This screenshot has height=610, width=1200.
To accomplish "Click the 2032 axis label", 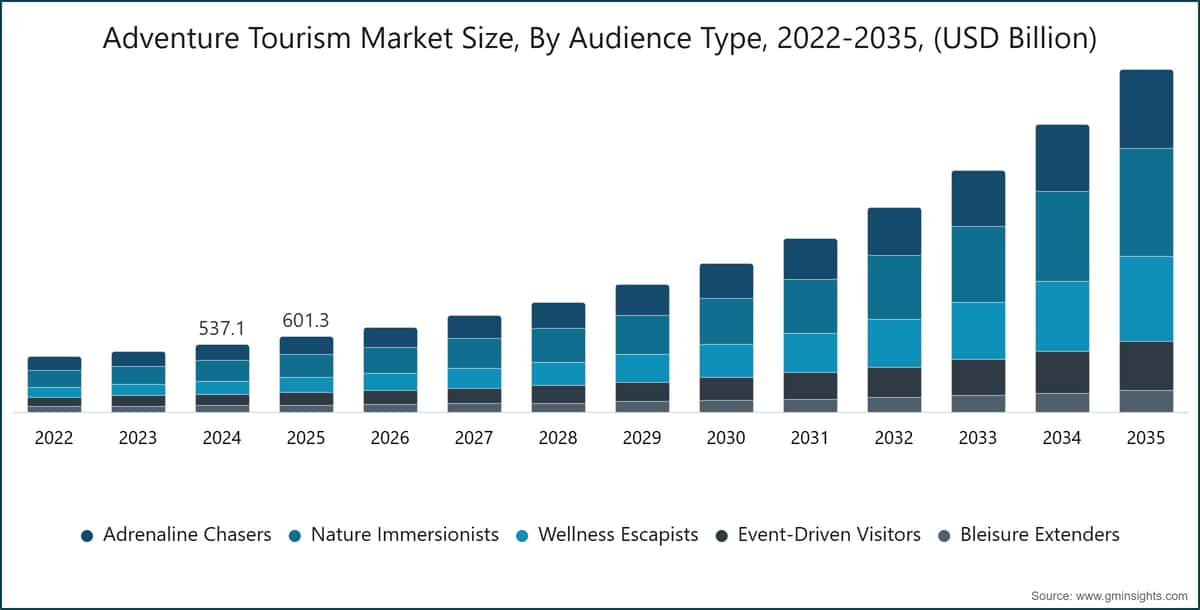I will click(x=894, y=438).
